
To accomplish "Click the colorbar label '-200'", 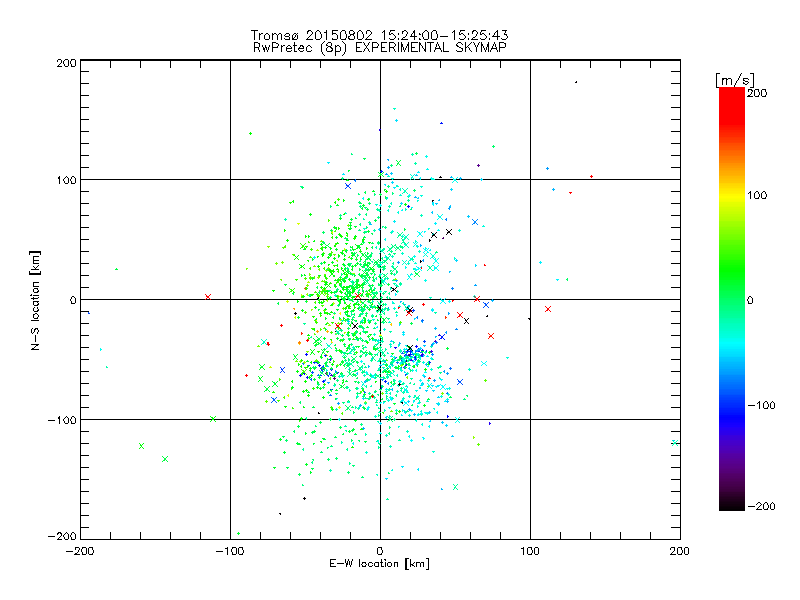I will [761, 506].
